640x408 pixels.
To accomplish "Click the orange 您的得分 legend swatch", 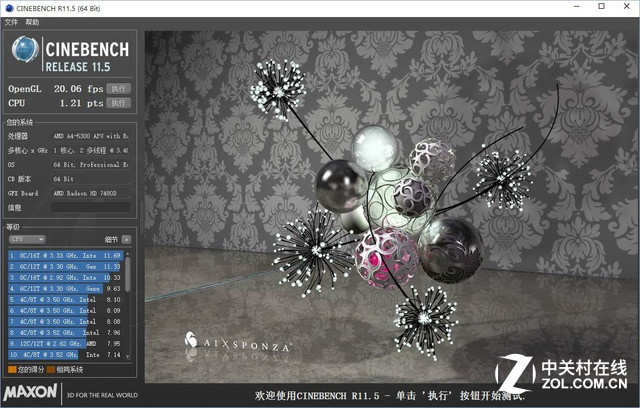I will coord(12,369).
